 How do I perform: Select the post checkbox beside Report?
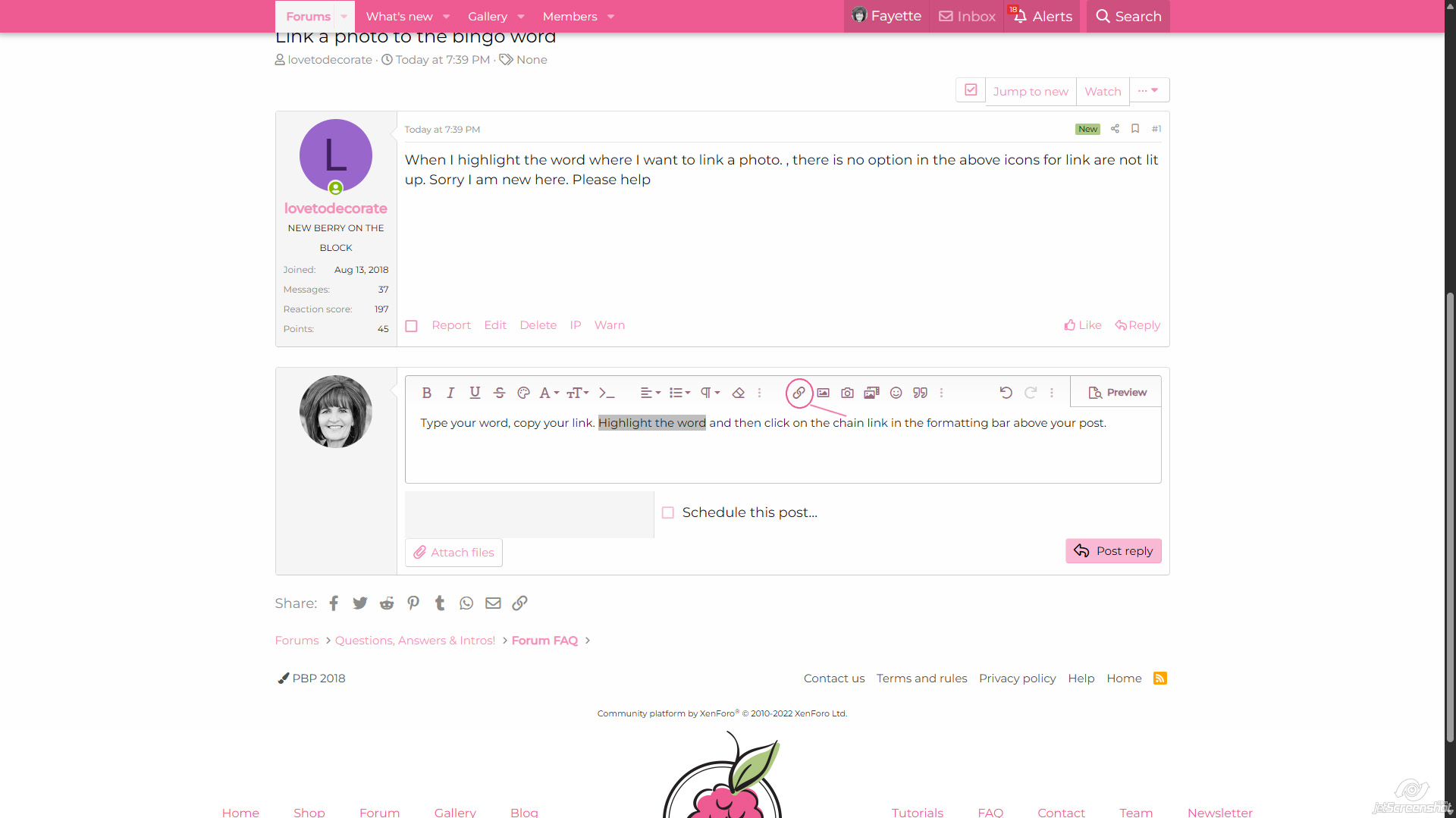(412, 326)
